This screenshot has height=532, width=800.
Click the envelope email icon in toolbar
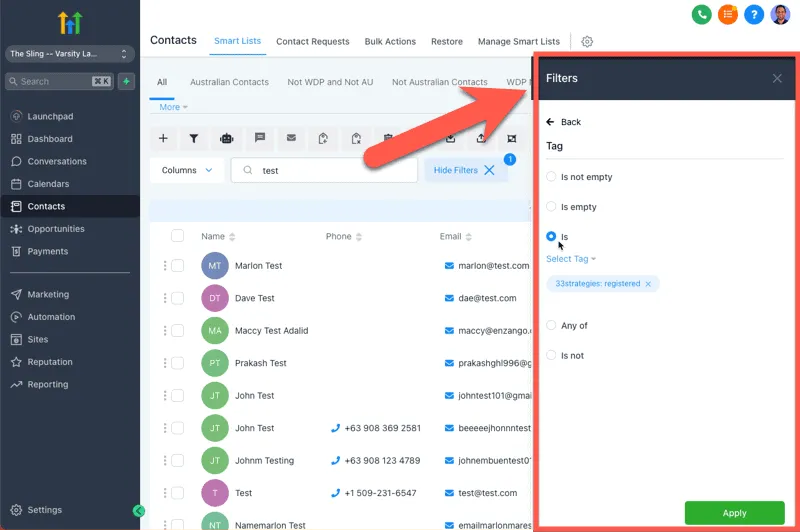[x=291, y=138]
